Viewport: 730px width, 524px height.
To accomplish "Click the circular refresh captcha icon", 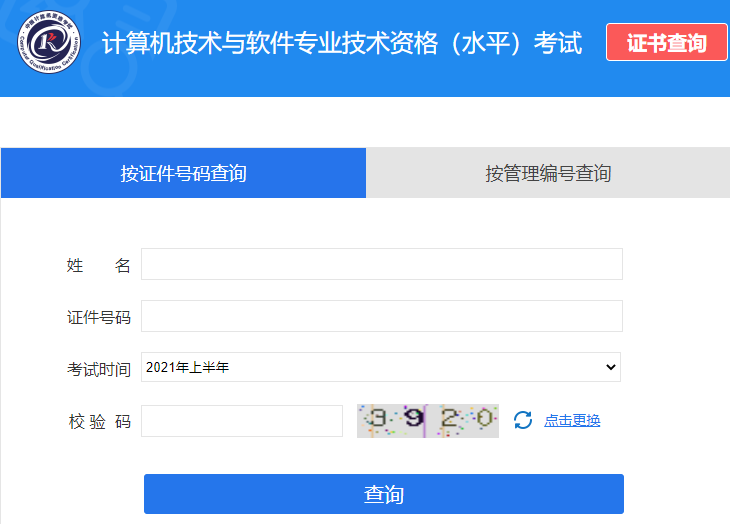I will [x=523, y=420].
